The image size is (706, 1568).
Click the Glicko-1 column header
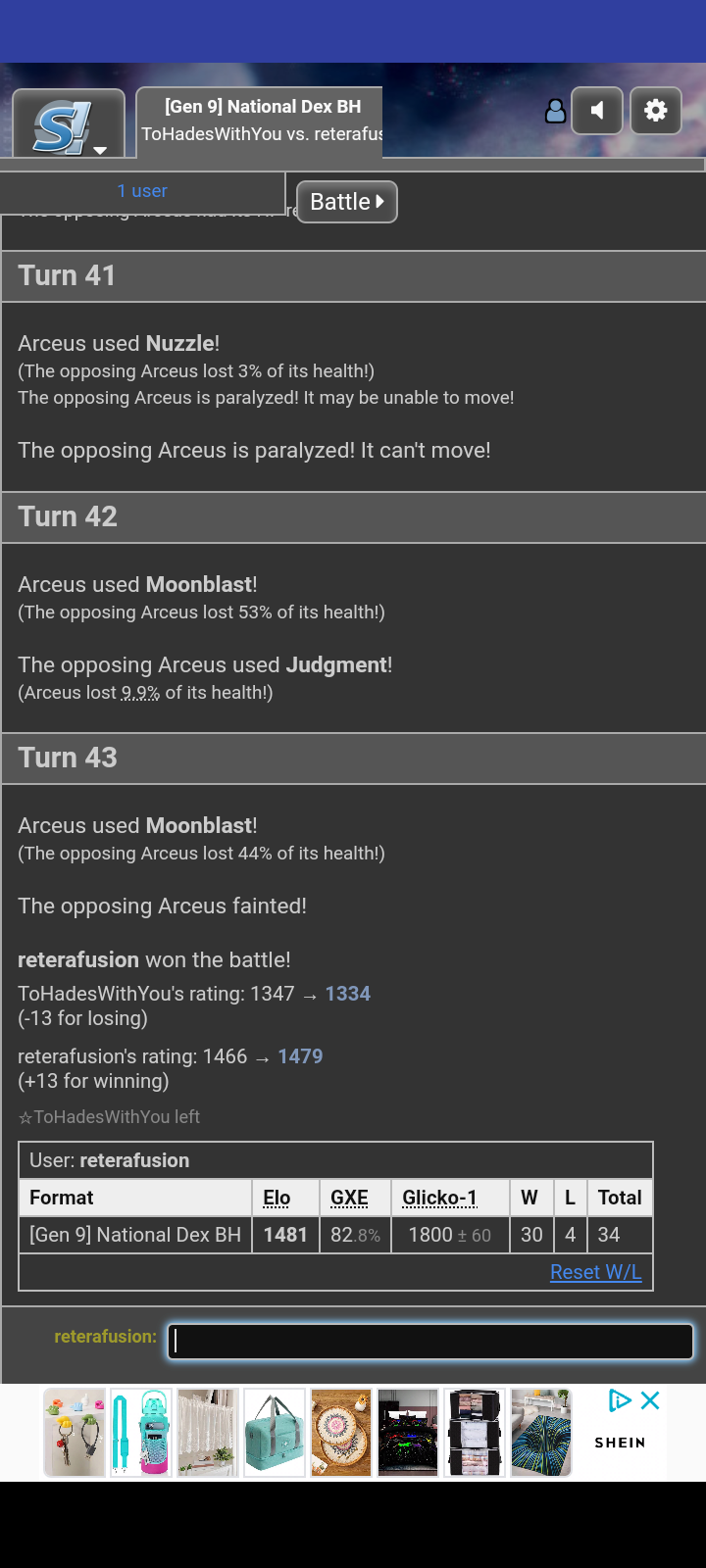click(439, 1198)
